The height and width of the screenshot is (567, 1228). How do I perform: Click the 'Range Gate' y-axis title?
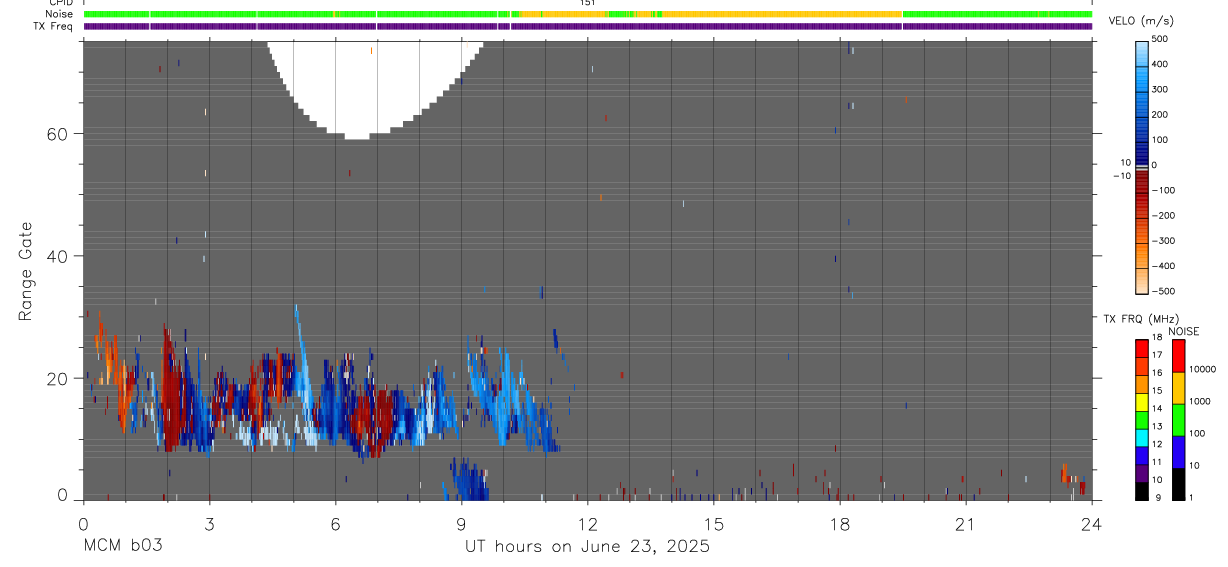(x=27, y=271)
